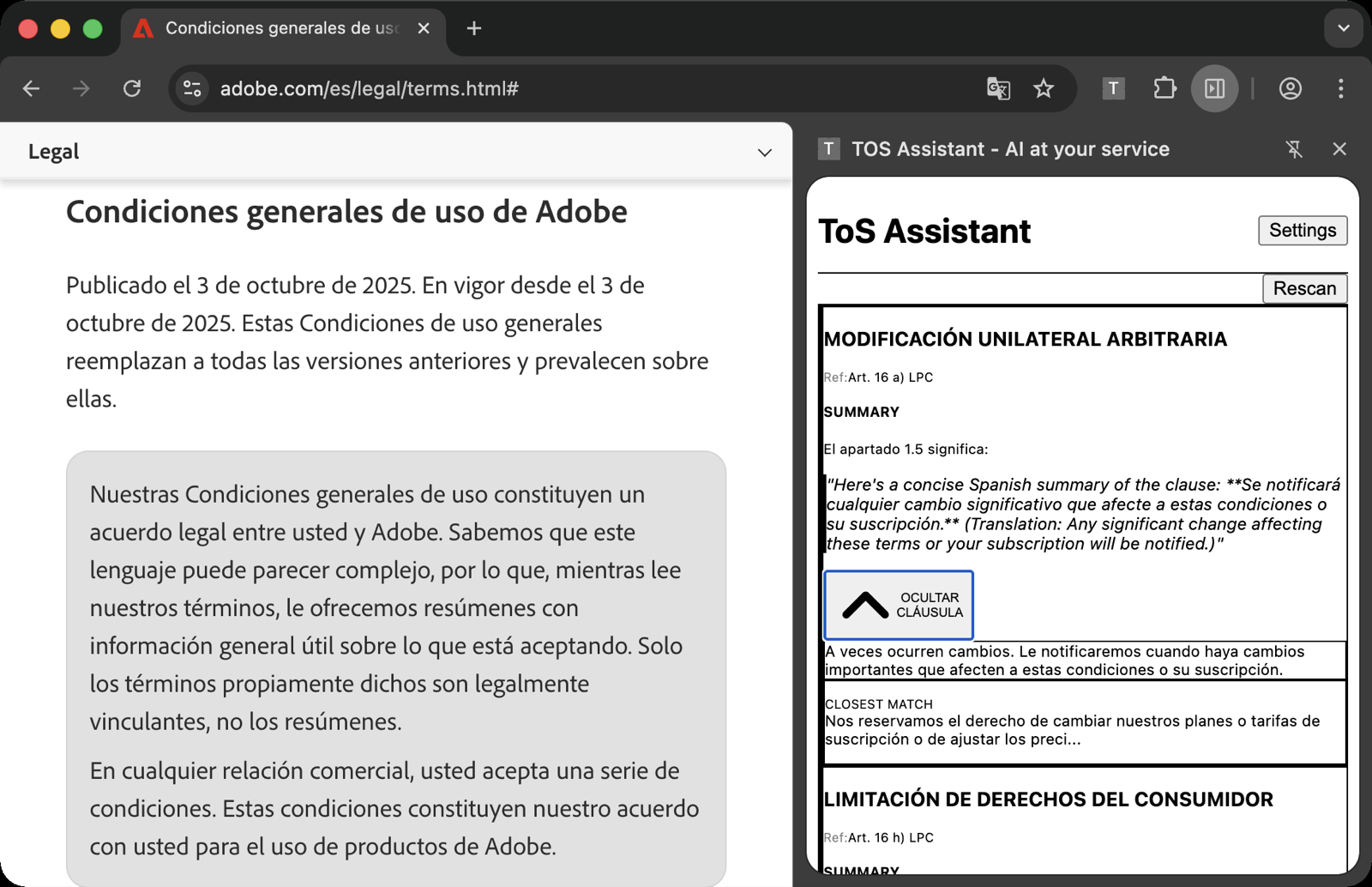Open the tab search dropdown arrow
The image size is (1372, 887).
pos(1344,28)
